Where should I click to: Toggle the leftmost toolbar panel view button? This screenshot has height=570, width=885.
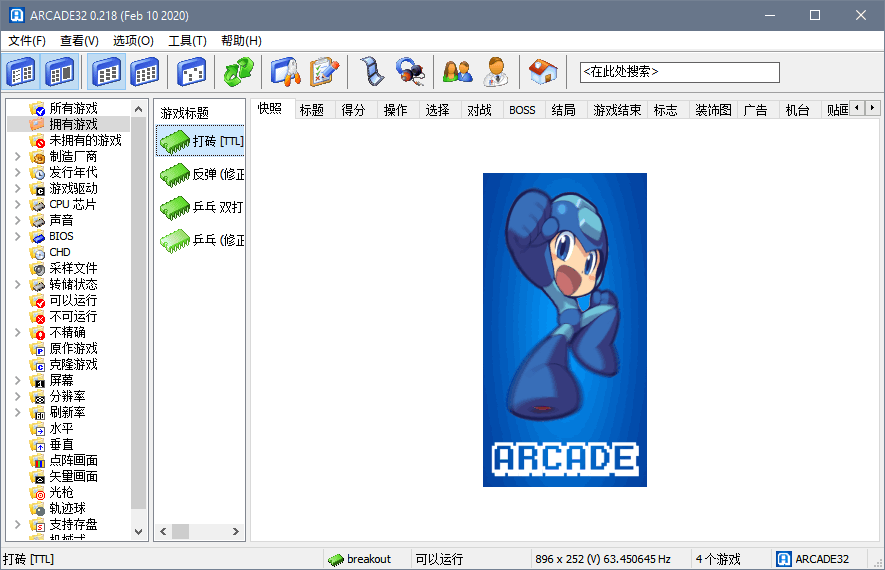tap(21, 72)
